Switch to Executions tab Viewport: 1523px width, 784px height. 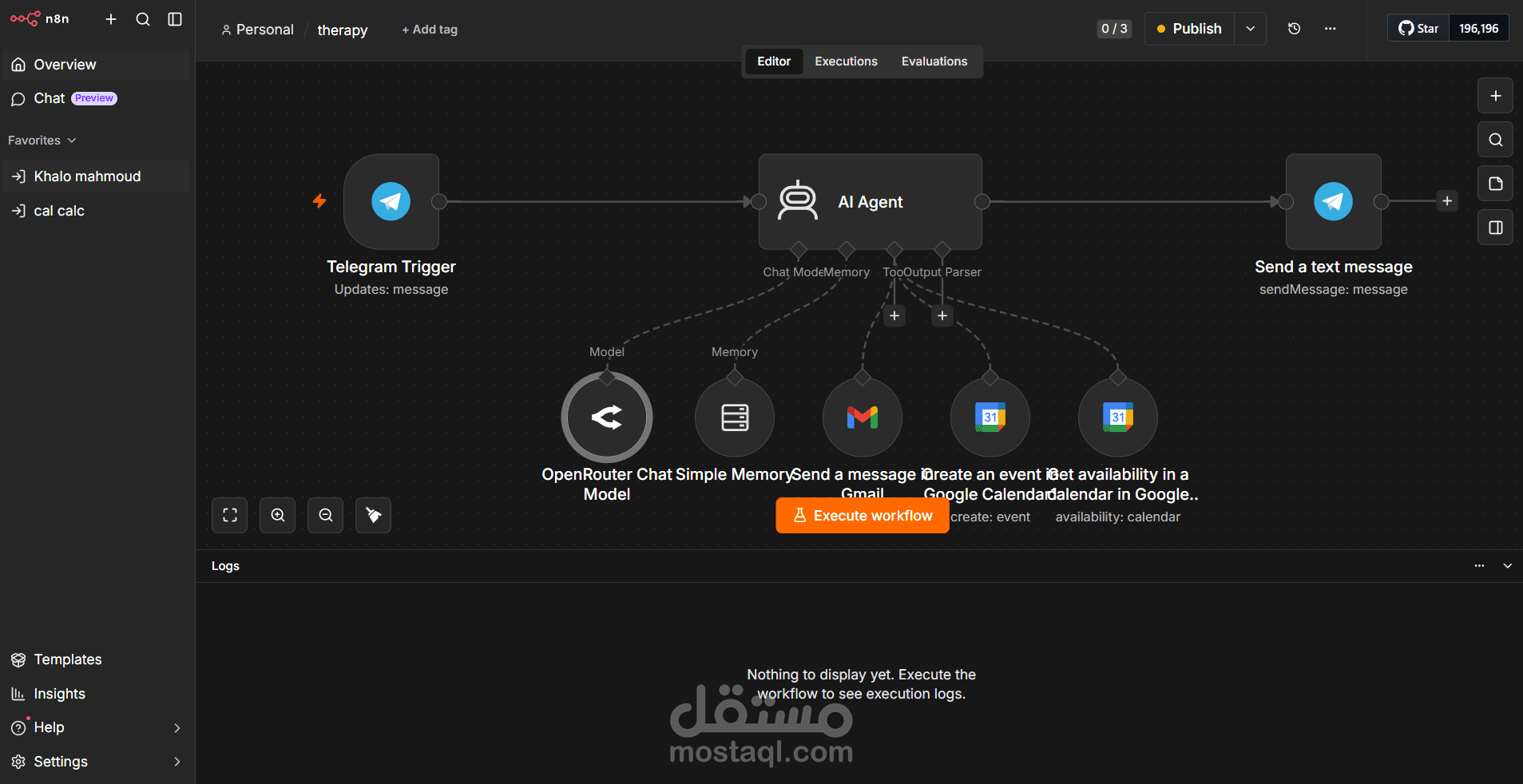(846, 61)
